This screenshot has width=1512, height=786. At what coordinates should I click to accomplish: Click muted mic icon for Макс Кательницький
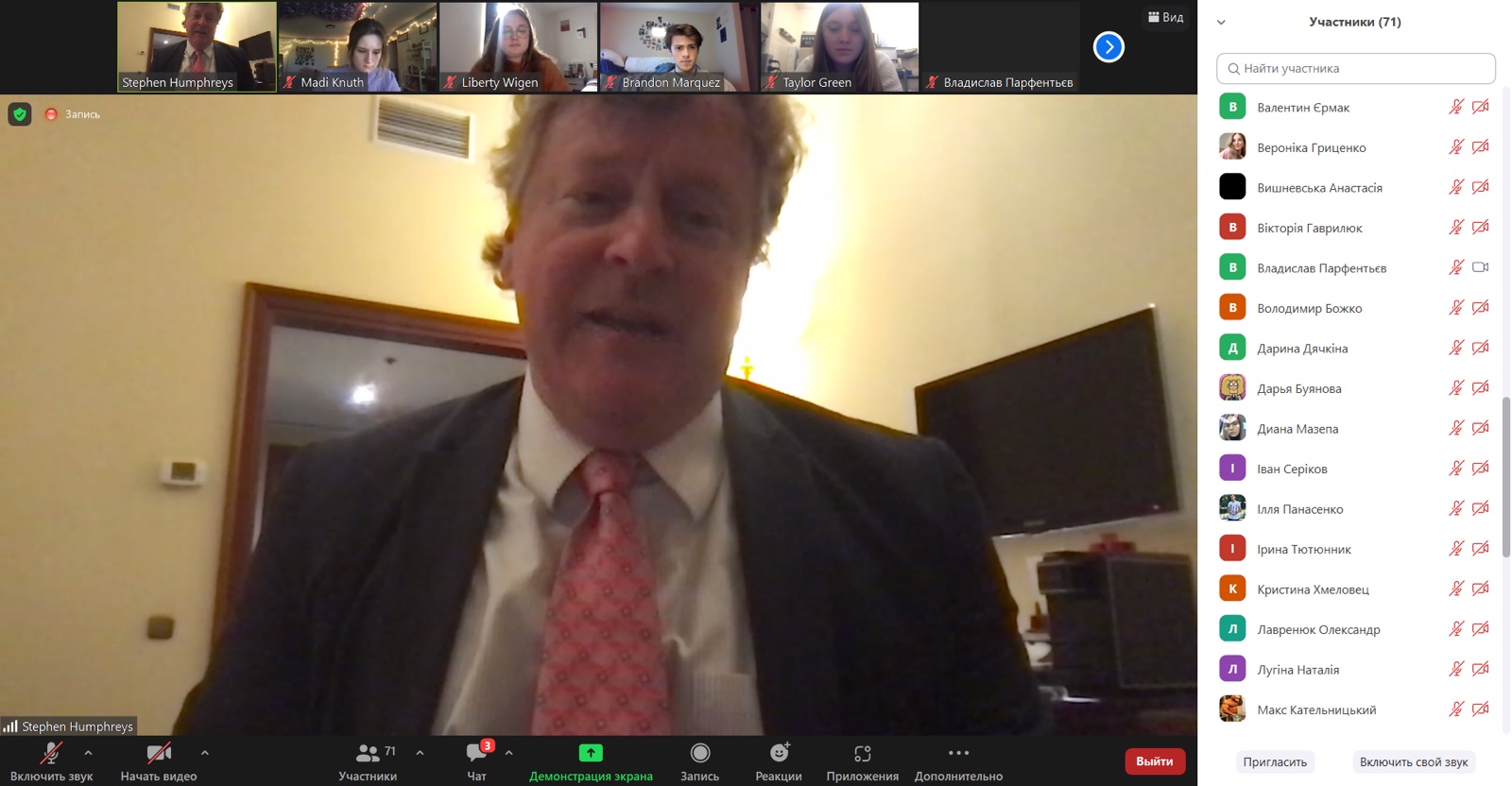coord(1456,709)
